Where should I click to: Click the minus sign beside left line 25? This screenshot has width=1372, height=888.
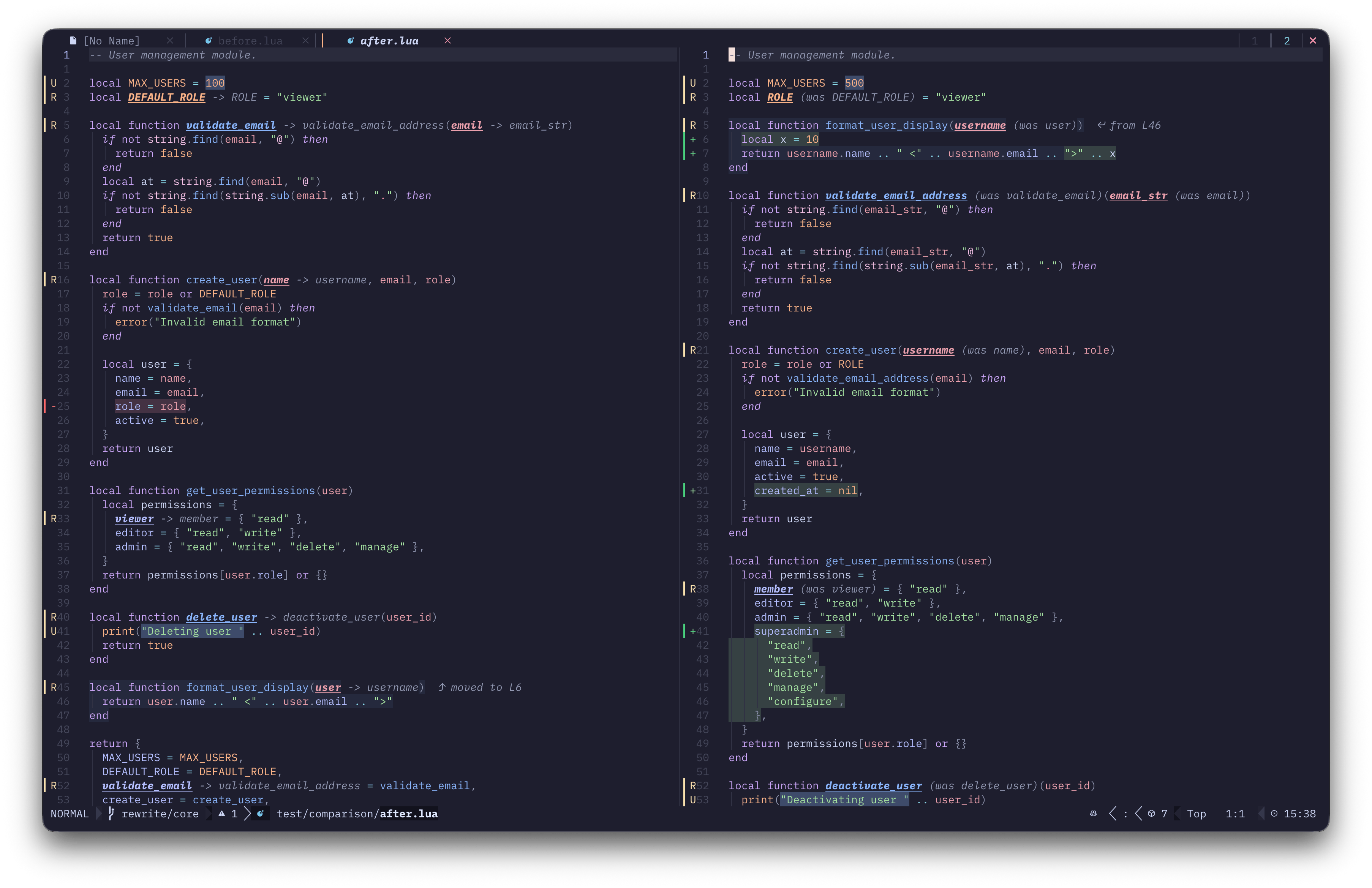(54, 406)
